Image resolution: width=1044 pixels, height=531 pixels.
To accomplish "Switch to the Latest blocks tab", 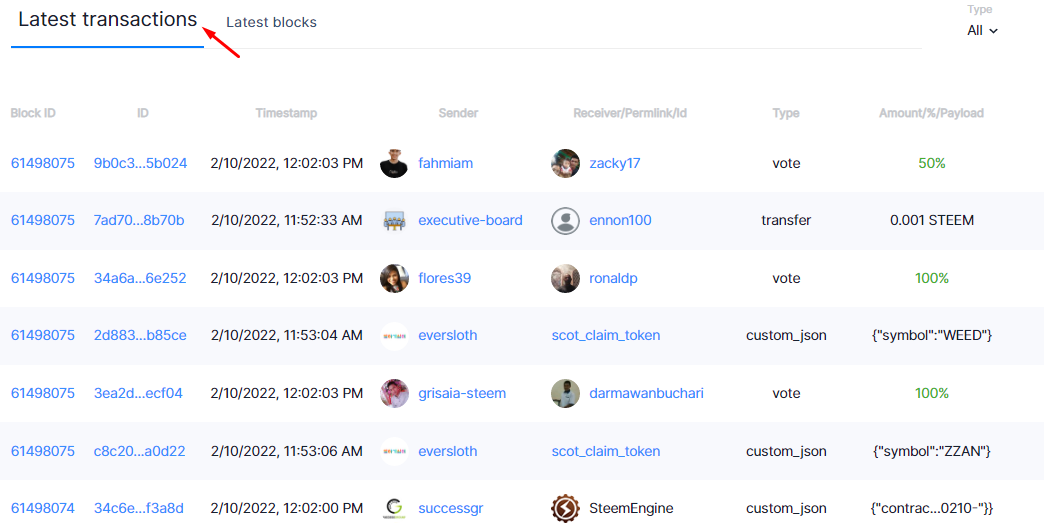I will 271,22.
